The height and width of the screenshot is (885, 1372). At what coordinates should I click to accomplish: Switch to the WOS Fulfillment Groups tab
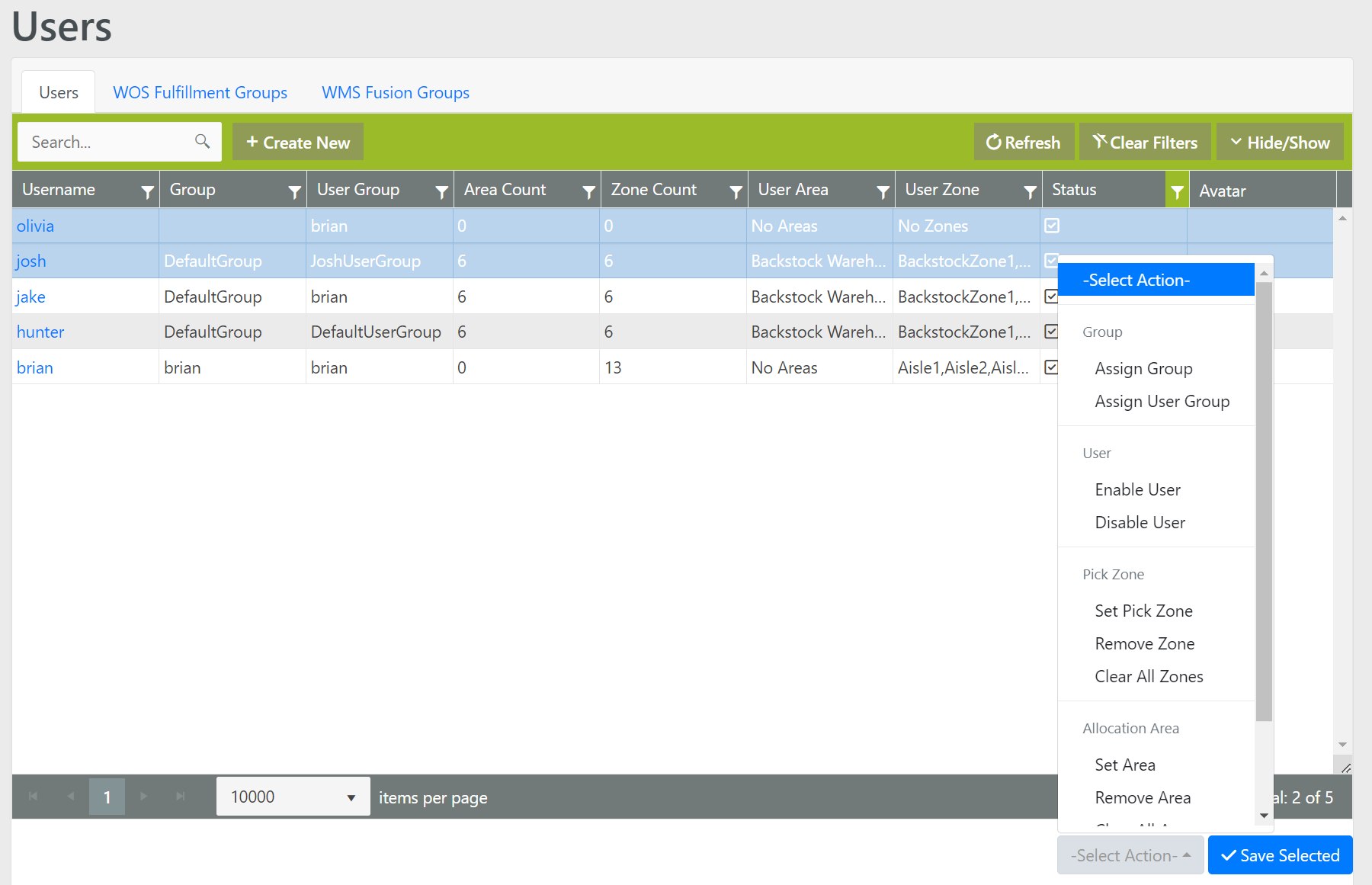tap(200, 92)
